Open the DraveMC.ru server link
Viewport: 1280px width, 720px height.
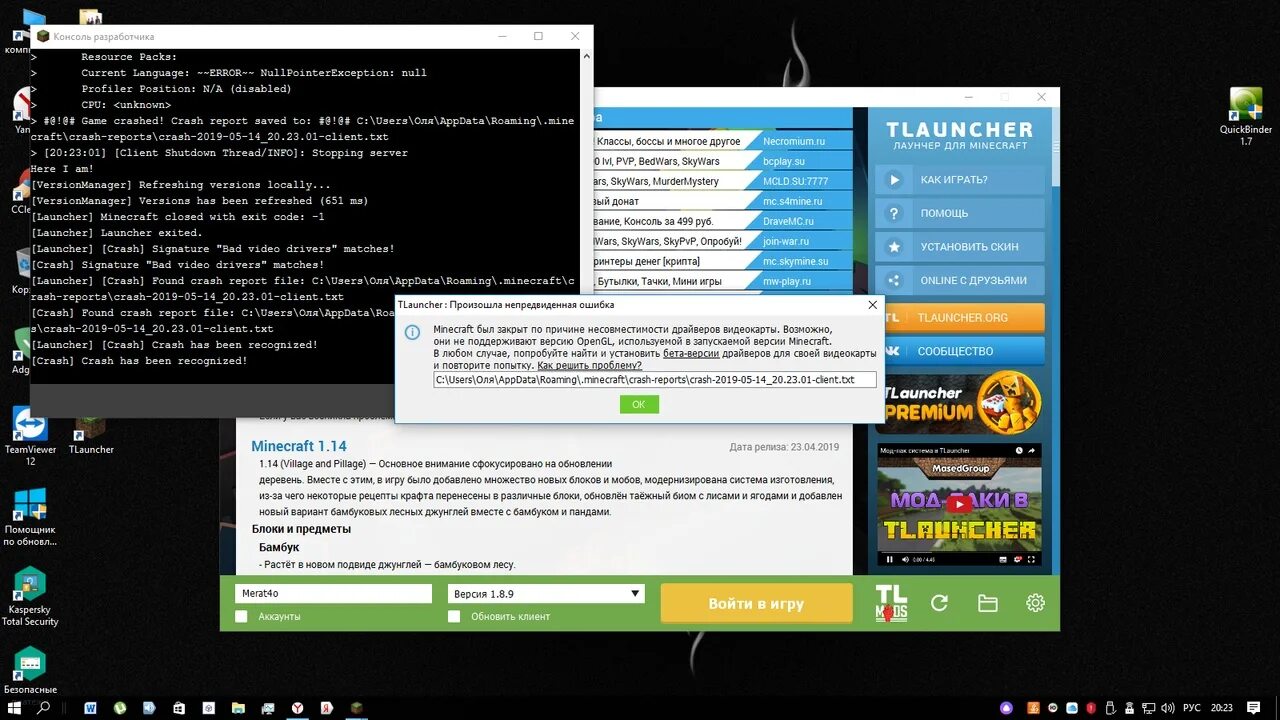788,222
